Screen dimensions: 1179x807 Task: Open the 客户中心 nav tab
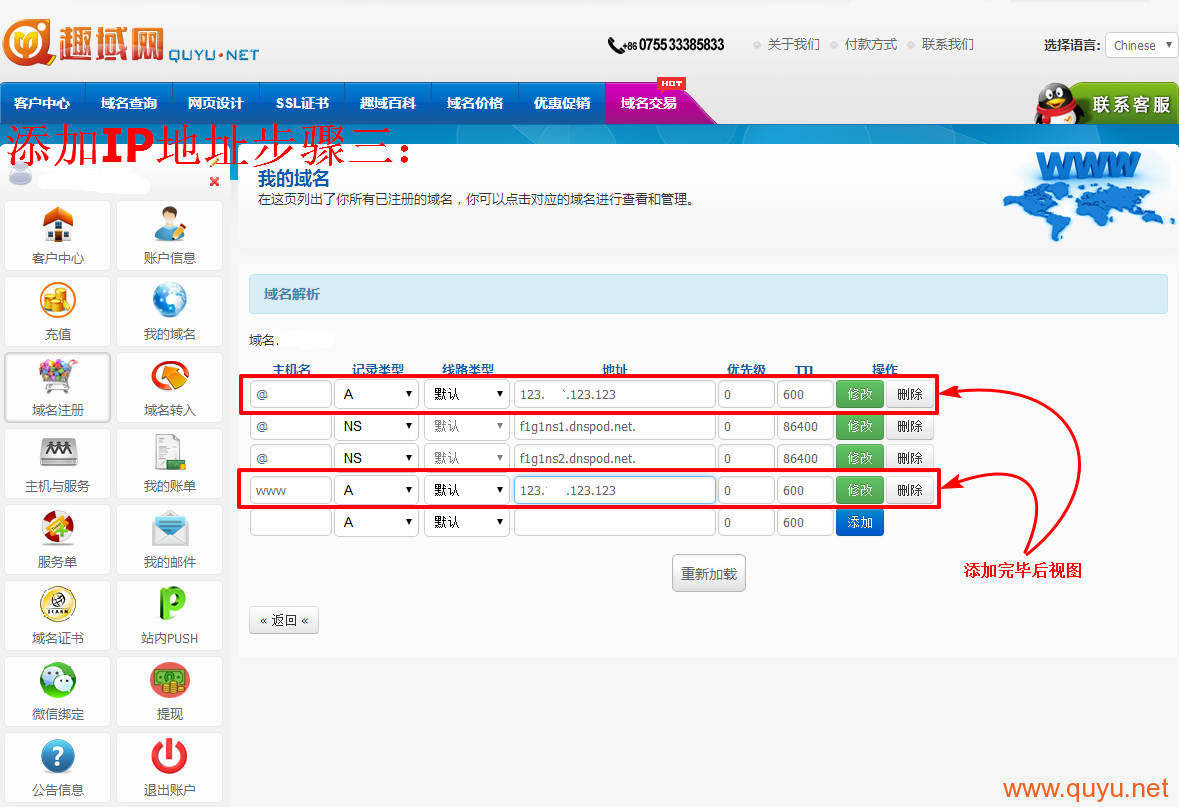pyautogui.click(x=42, y=103)
